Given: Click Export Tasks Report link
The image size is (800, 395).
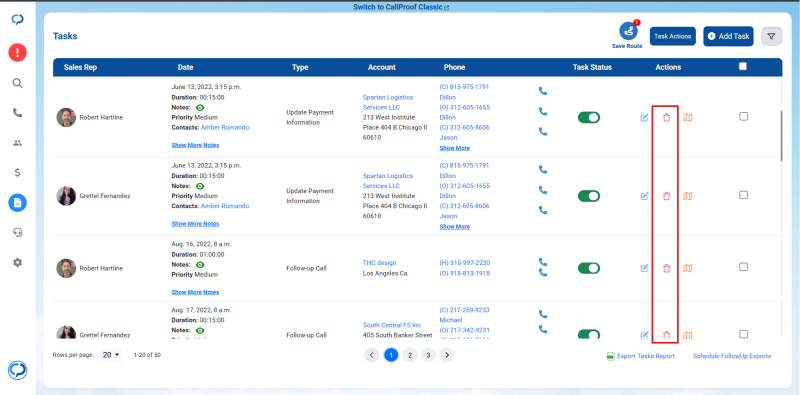Looking at the screenshot, I should tap(640, 356).
